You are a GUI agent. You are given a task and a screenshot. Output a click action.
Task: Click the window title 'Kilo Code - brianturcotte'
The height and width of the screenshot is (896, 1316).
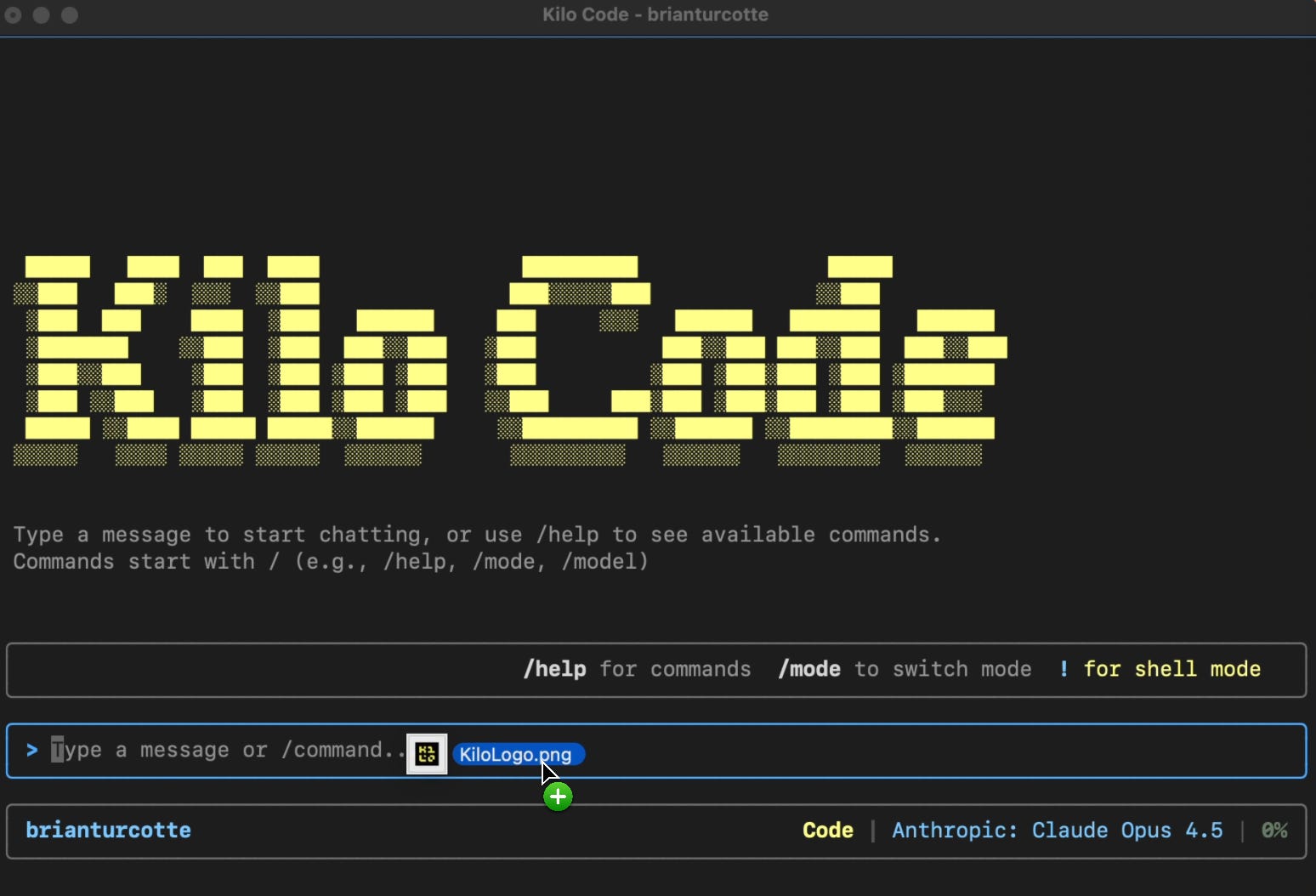(655, 14)
